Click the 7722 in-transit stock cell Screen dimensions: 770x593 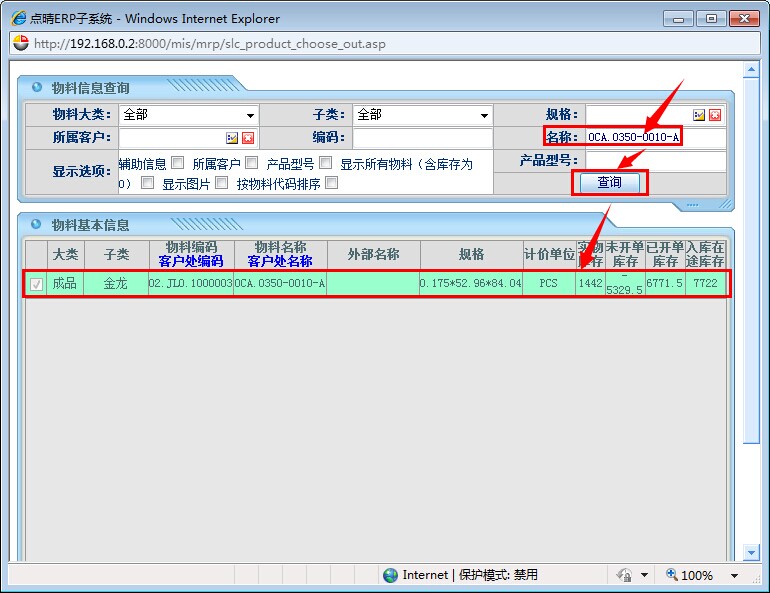705,283
